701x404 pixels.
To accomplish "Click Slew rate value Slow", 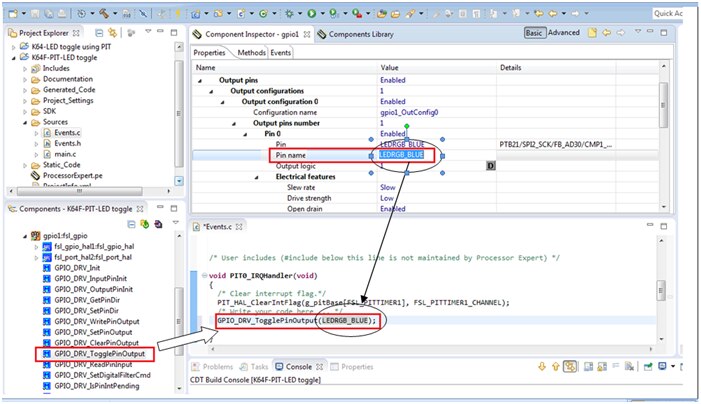I will click(x=388, y=187).
